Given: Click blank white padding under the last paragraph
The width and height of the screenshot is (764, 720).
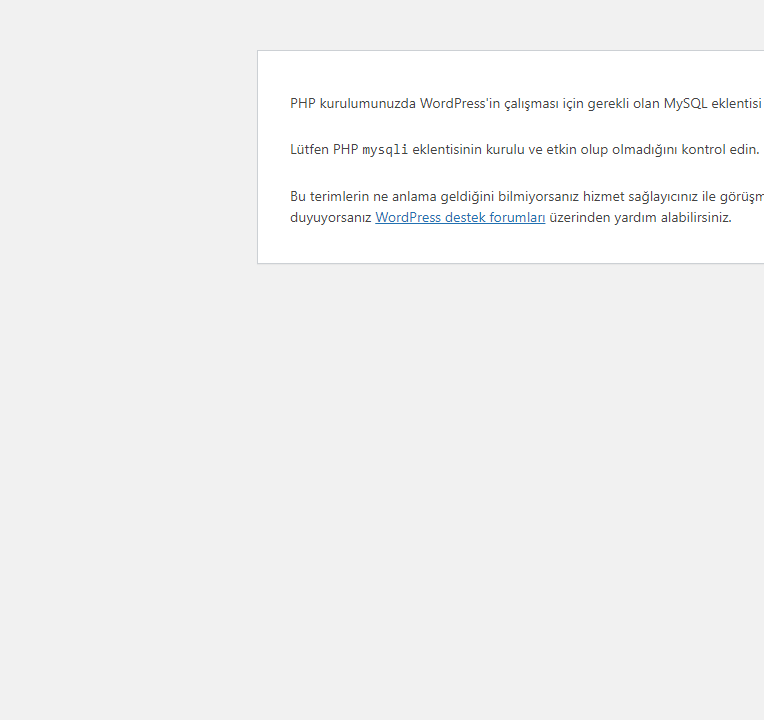Looking at the screenshot, I should [x=500, y=246].
